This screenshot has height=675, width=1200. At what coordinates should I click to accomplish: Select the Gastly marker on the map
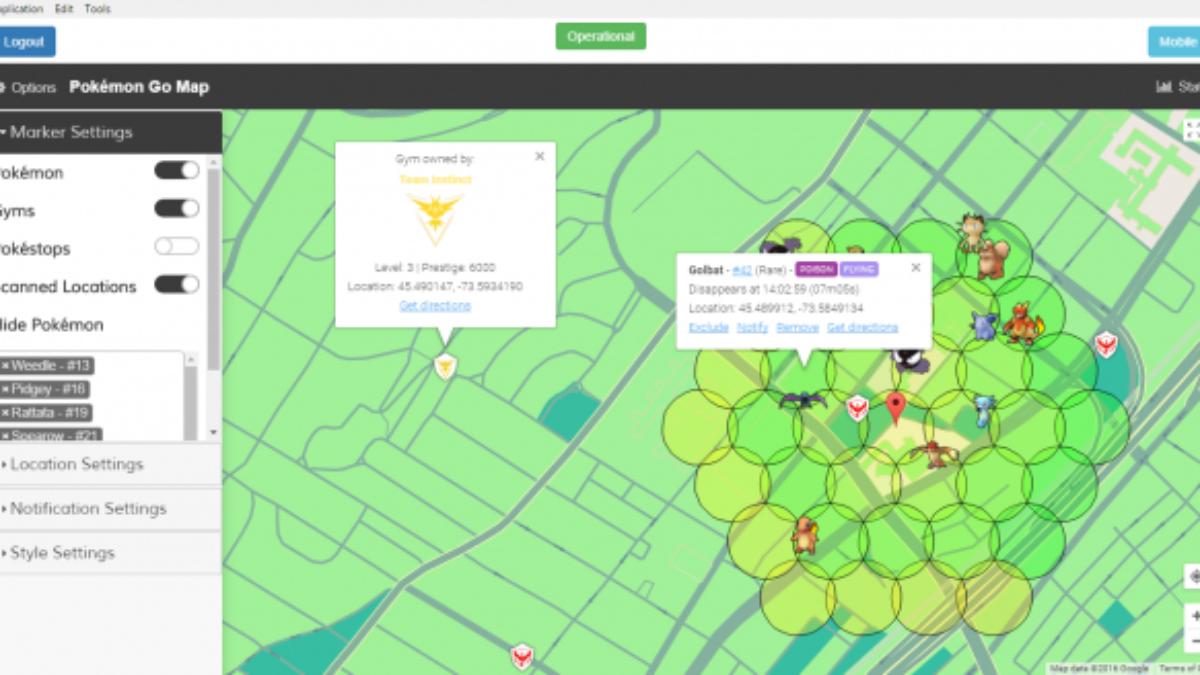coord(910,359)
